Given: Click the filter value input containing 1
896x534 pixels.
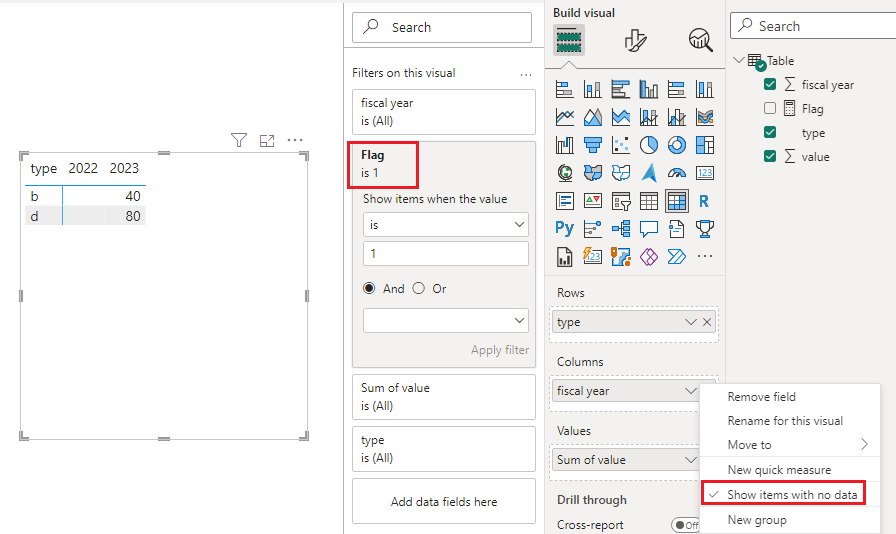Looking at the screenshot, I should (x=446, y=253).
